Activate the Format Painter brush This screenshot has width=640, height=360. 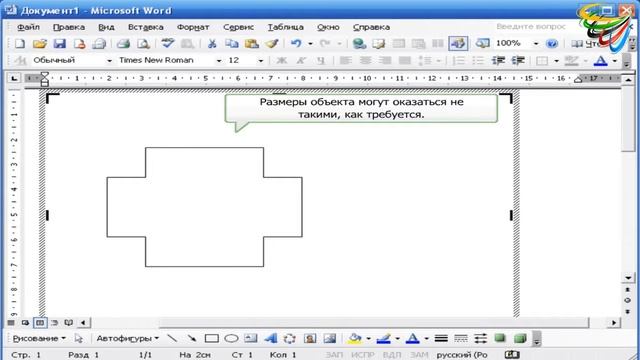(x=272, y=43)
